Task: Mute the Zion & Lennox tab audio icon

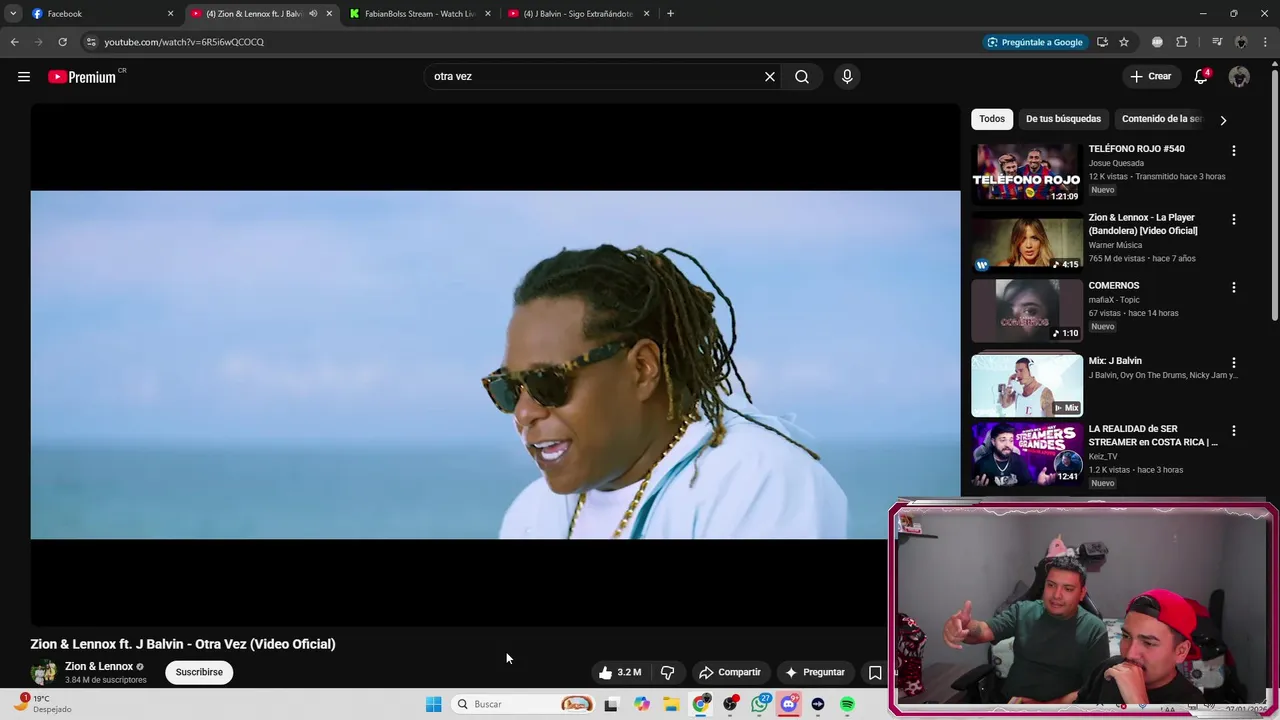Action: (x=313, y=14)
